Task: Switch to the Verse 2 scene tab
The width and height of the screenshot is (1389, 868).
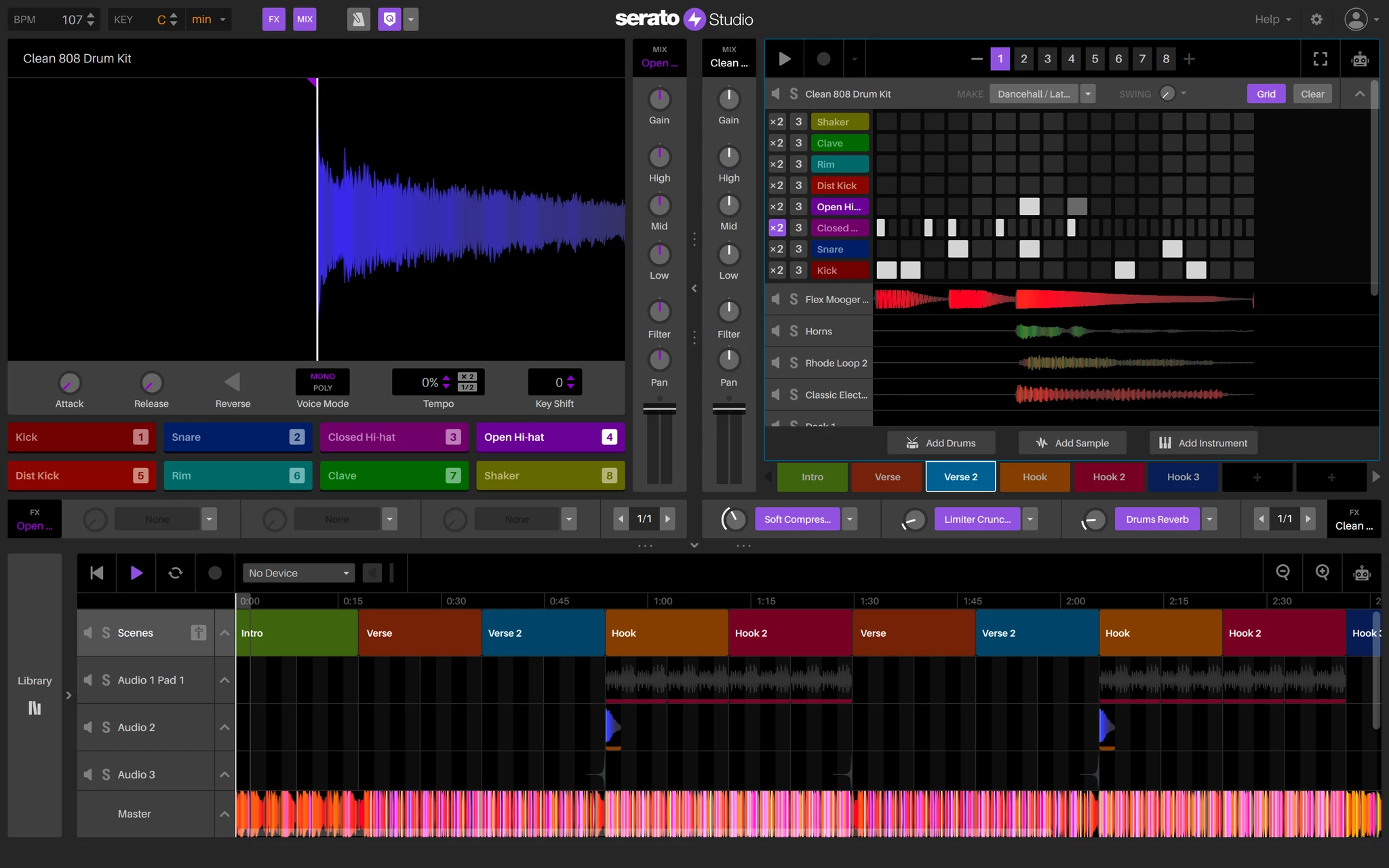Action: 960,477
